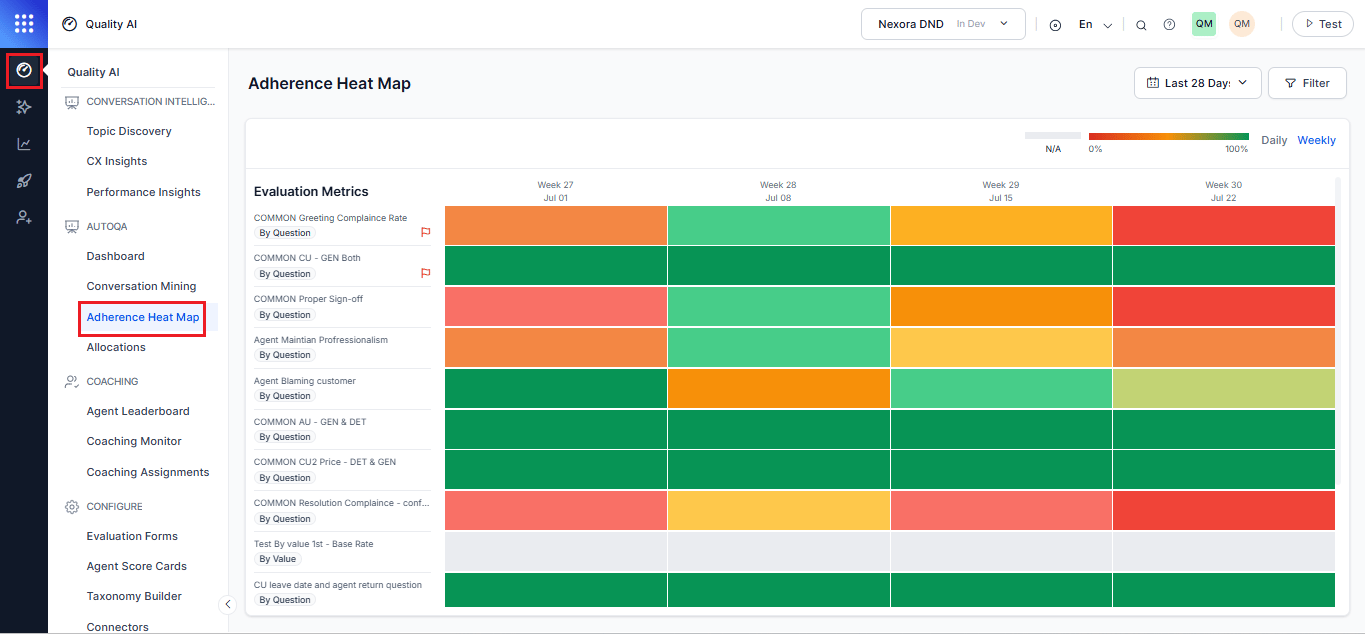Open the En language dropdown
This screenshot has width=1365, height=634.
pos(1095,25)
